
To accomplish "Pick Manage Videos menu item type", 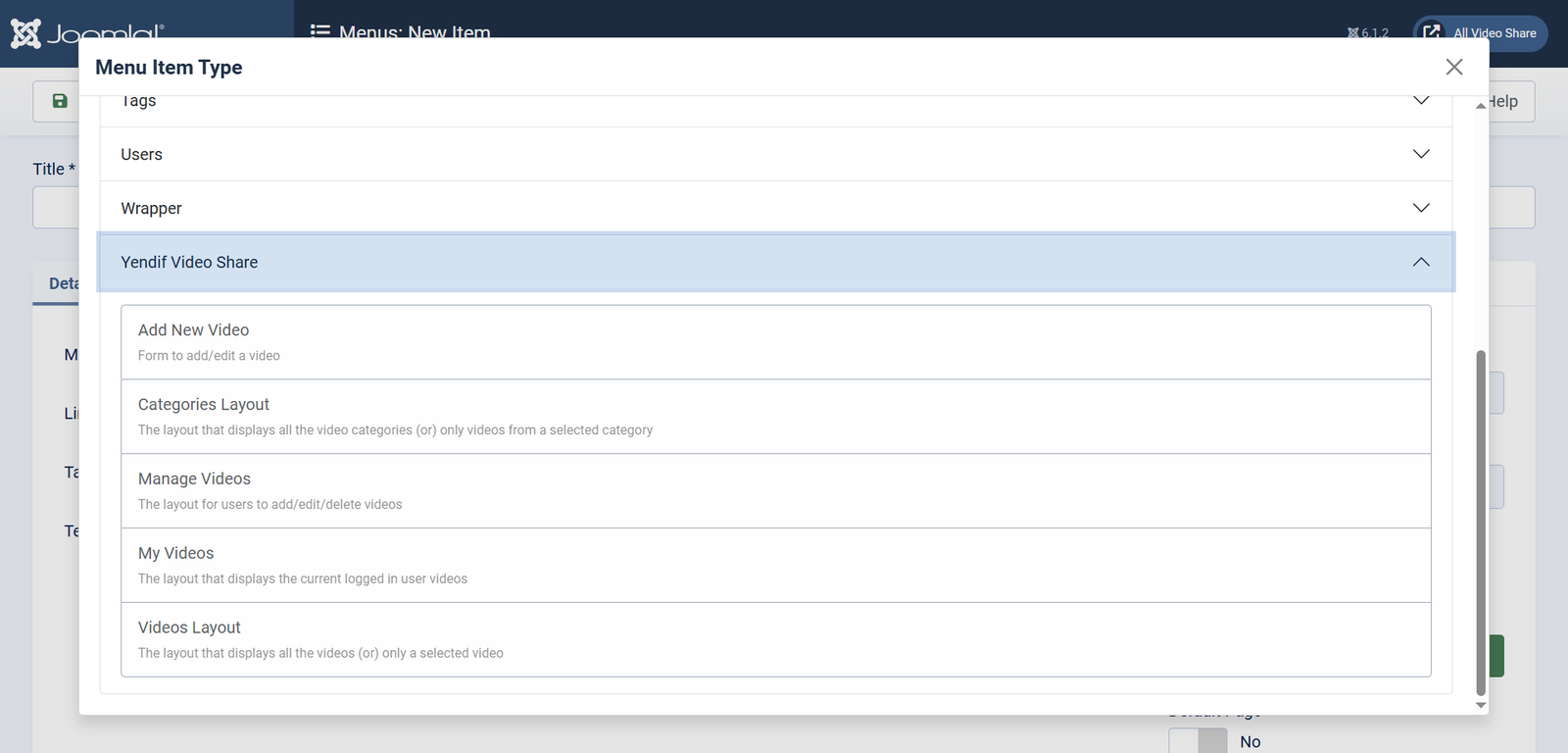I will [776, 491].
